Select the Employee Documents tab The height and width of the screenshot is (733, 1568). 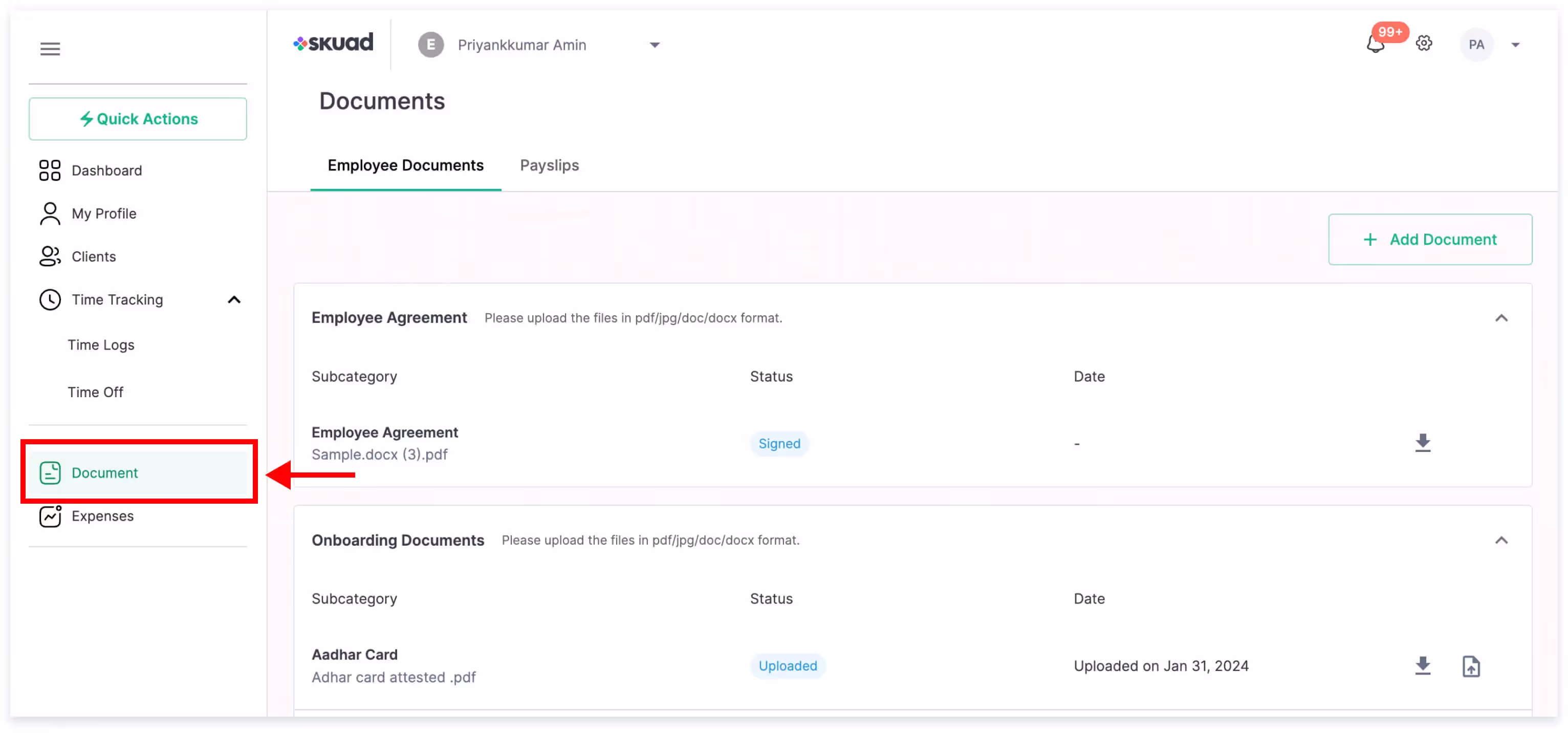tap(405, 166)
